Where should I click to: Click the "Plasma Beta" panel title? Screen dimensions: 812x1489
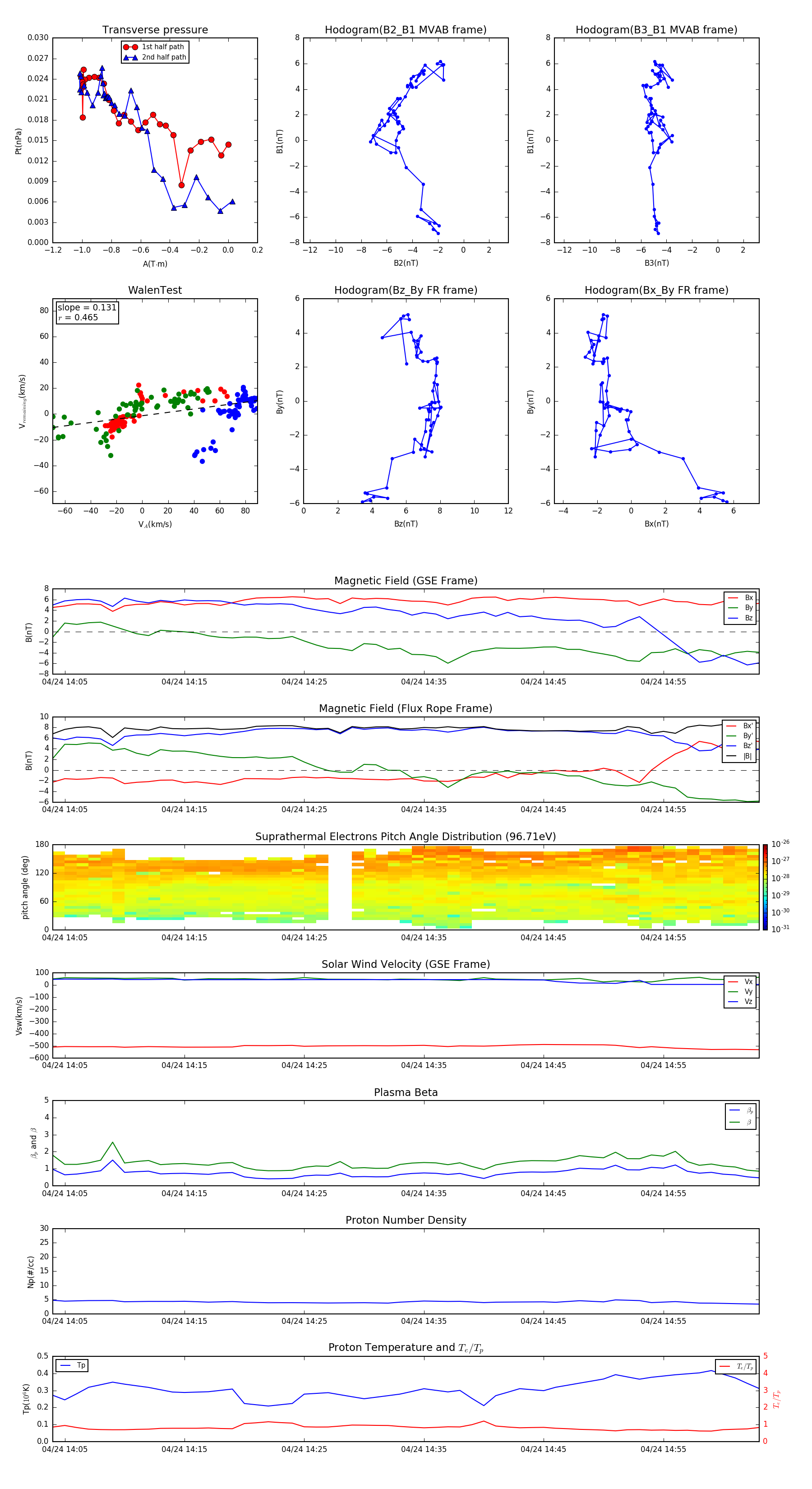406,1092
